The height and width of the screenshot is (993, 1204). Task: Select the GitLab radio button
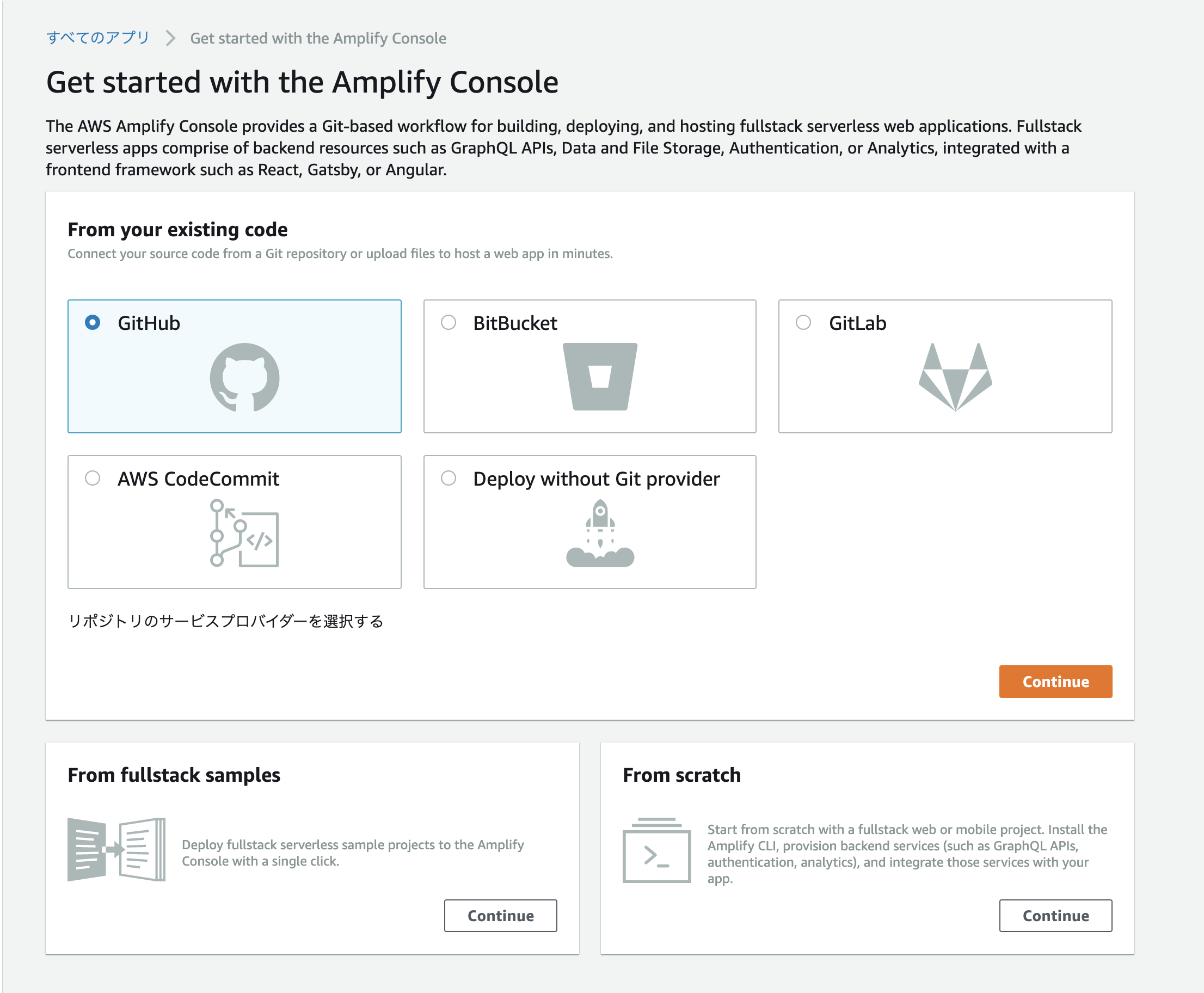pos(803,323)
